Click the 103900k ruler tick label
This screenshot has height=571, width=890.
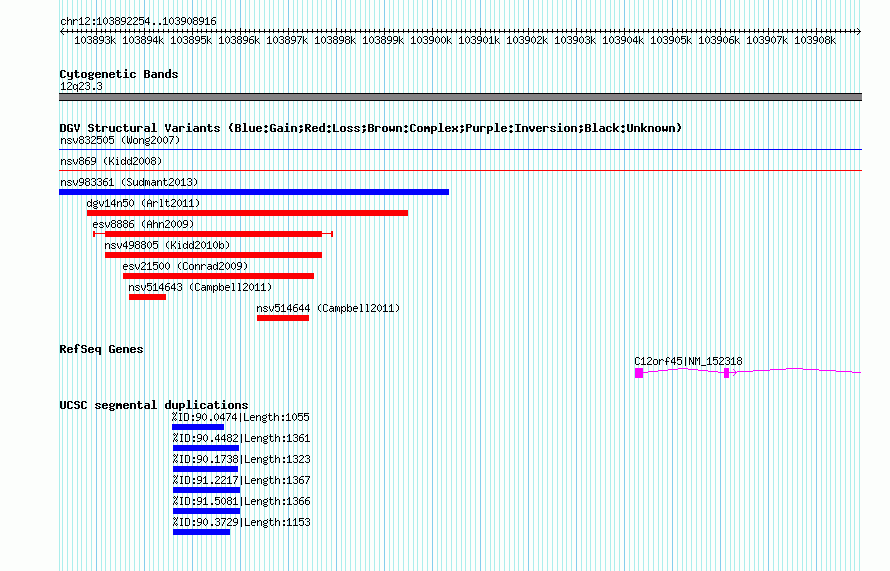point(431,40)
